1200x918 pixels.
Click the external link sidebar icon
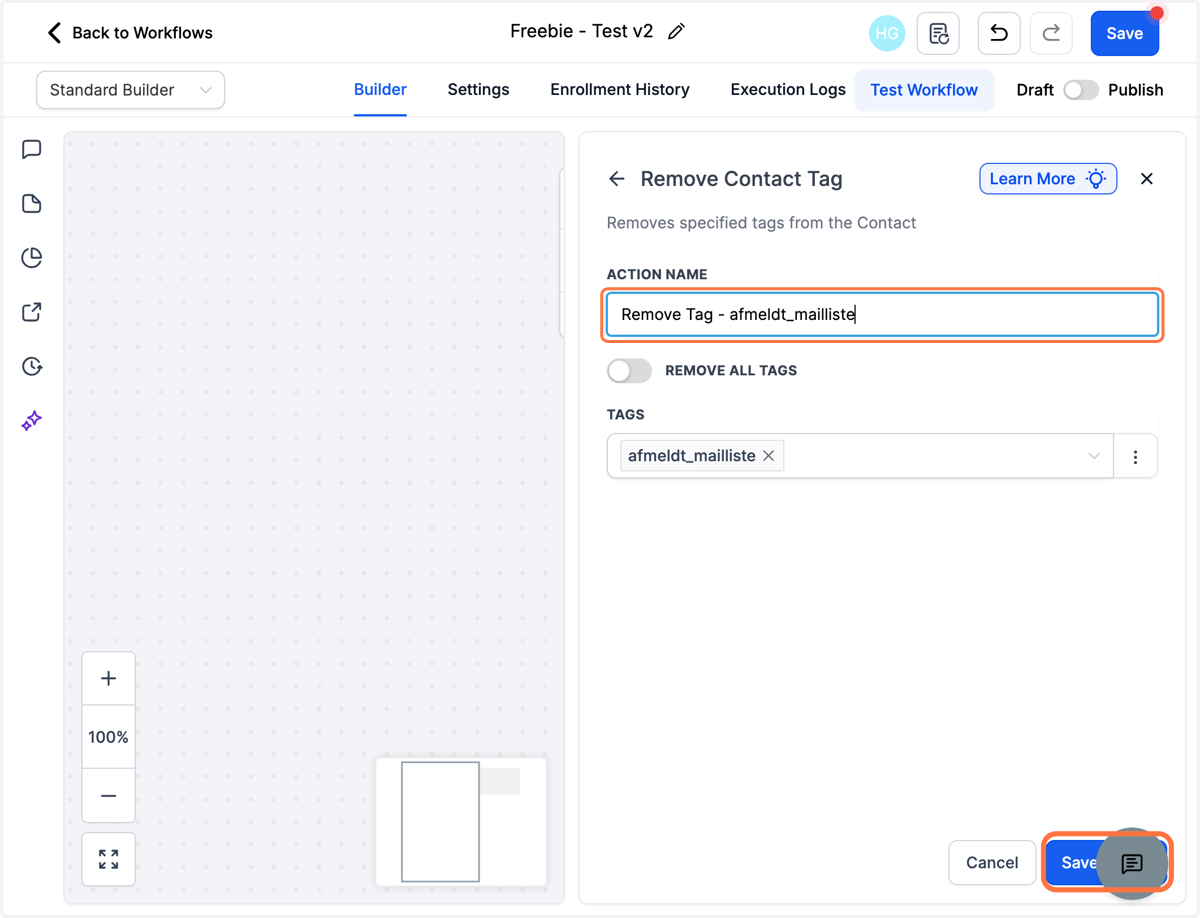[x=32, y=312]
